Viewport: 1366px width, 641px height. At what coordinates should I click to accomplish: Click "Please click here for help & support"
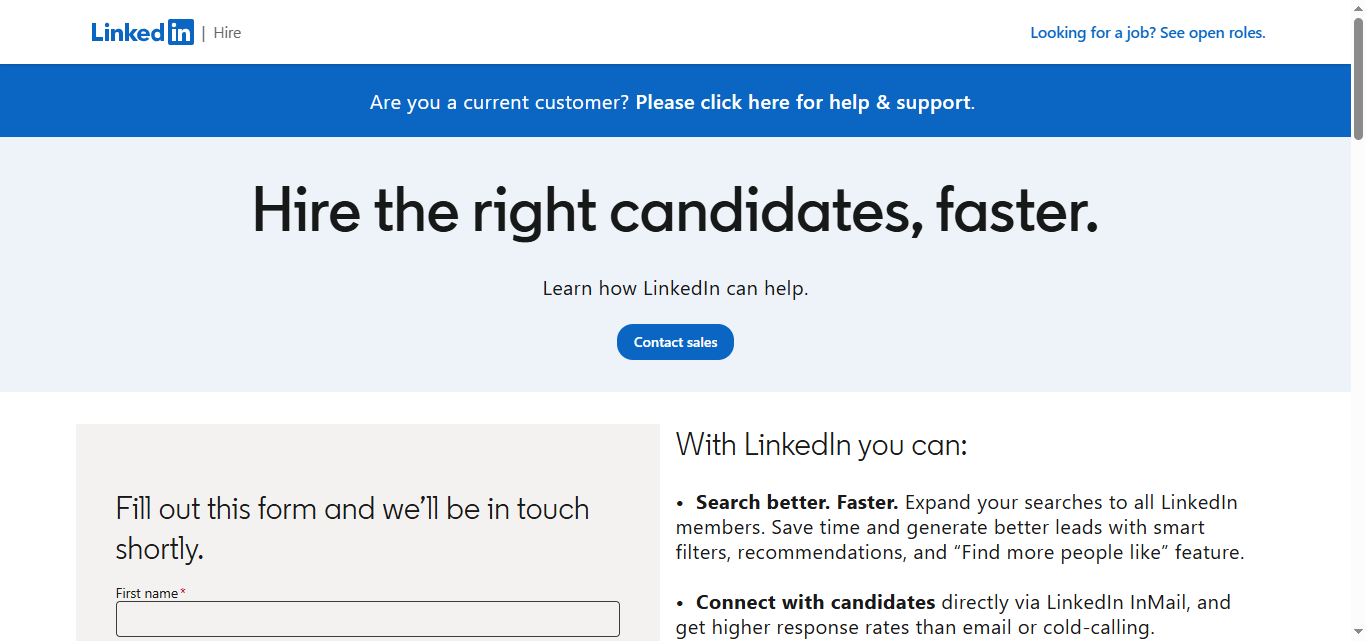coord(802,101)
